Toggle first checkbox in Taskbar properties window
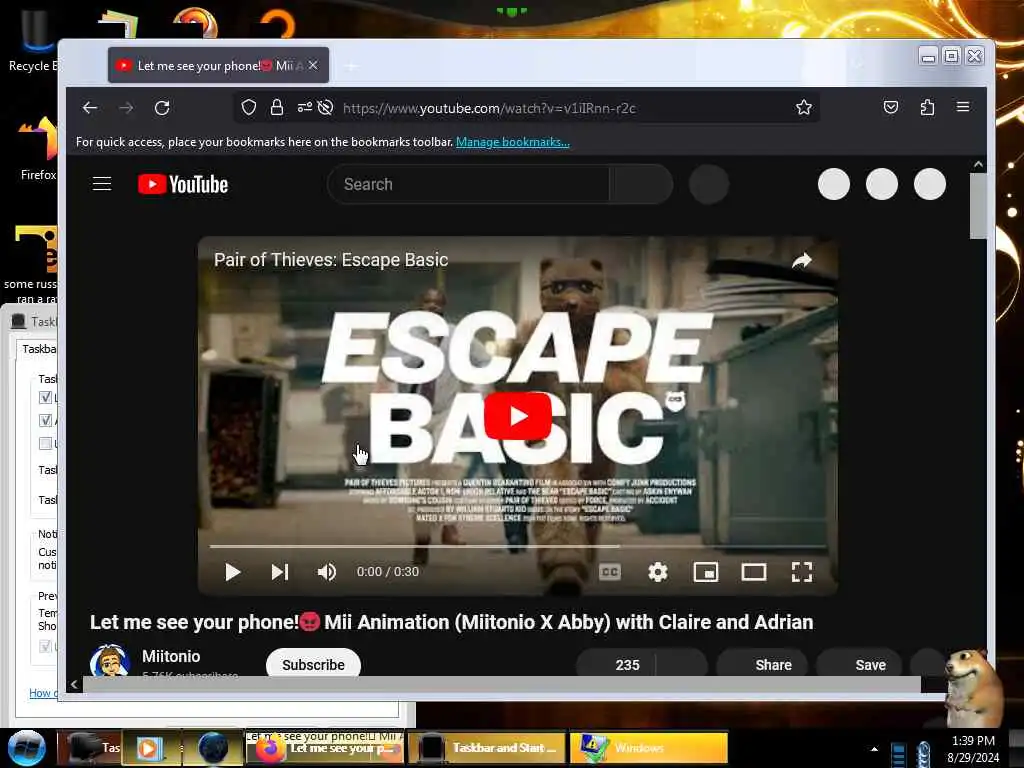 pos(45,397)
